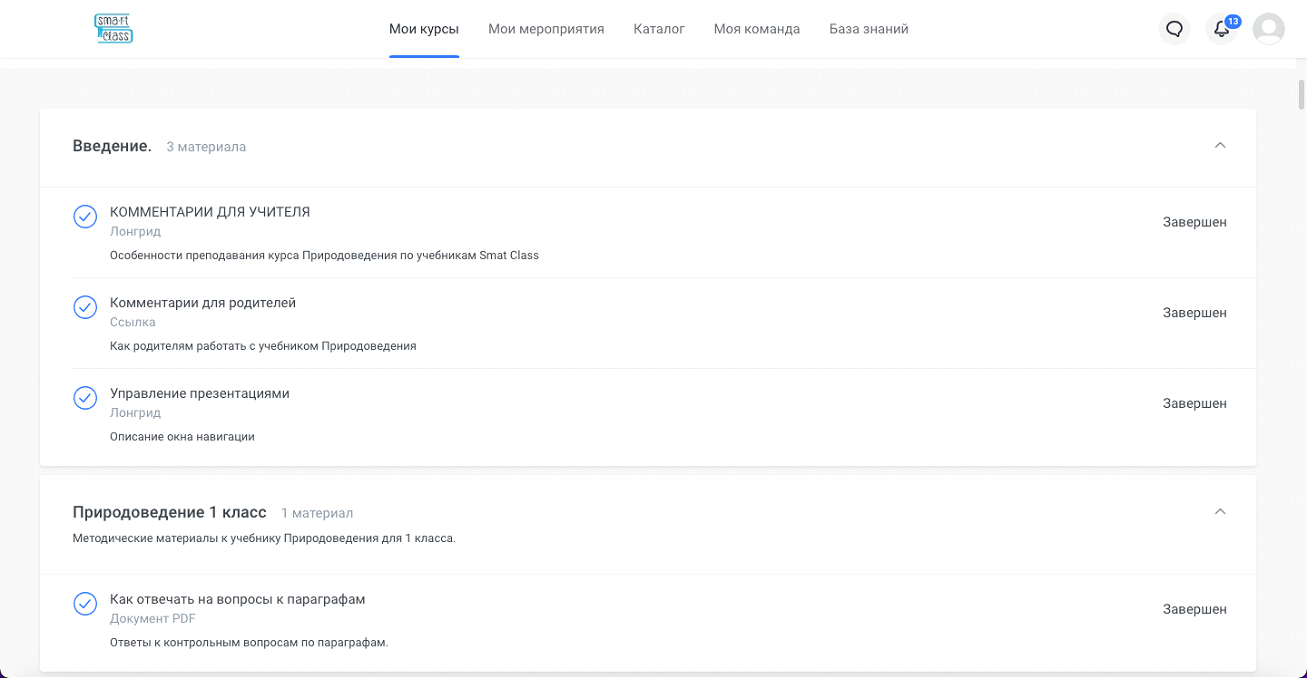The height and width of the screenshot is (678, 1307).
Task: Open Комментарии для родителей link material
Action: 203,303
